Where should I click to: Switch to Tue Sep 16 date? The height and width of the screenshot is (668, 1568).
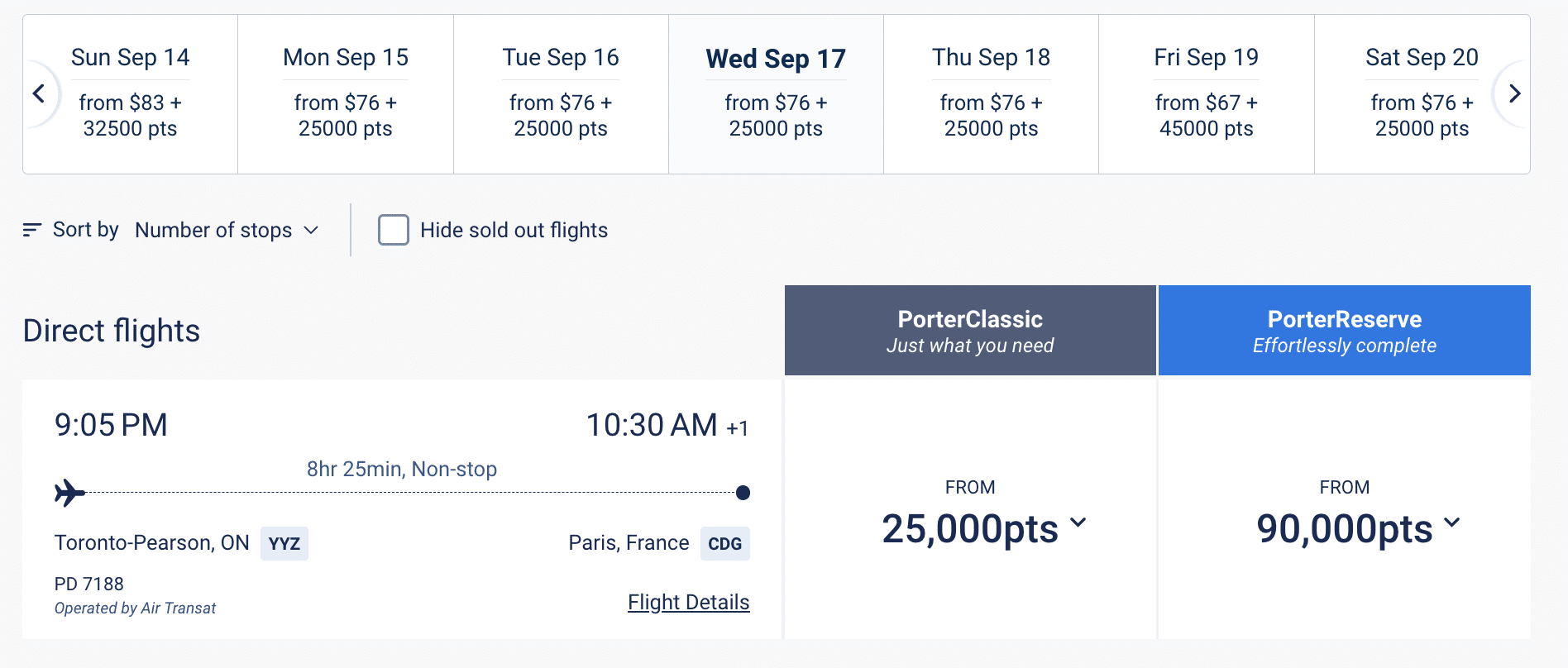[x=561, y=93]
